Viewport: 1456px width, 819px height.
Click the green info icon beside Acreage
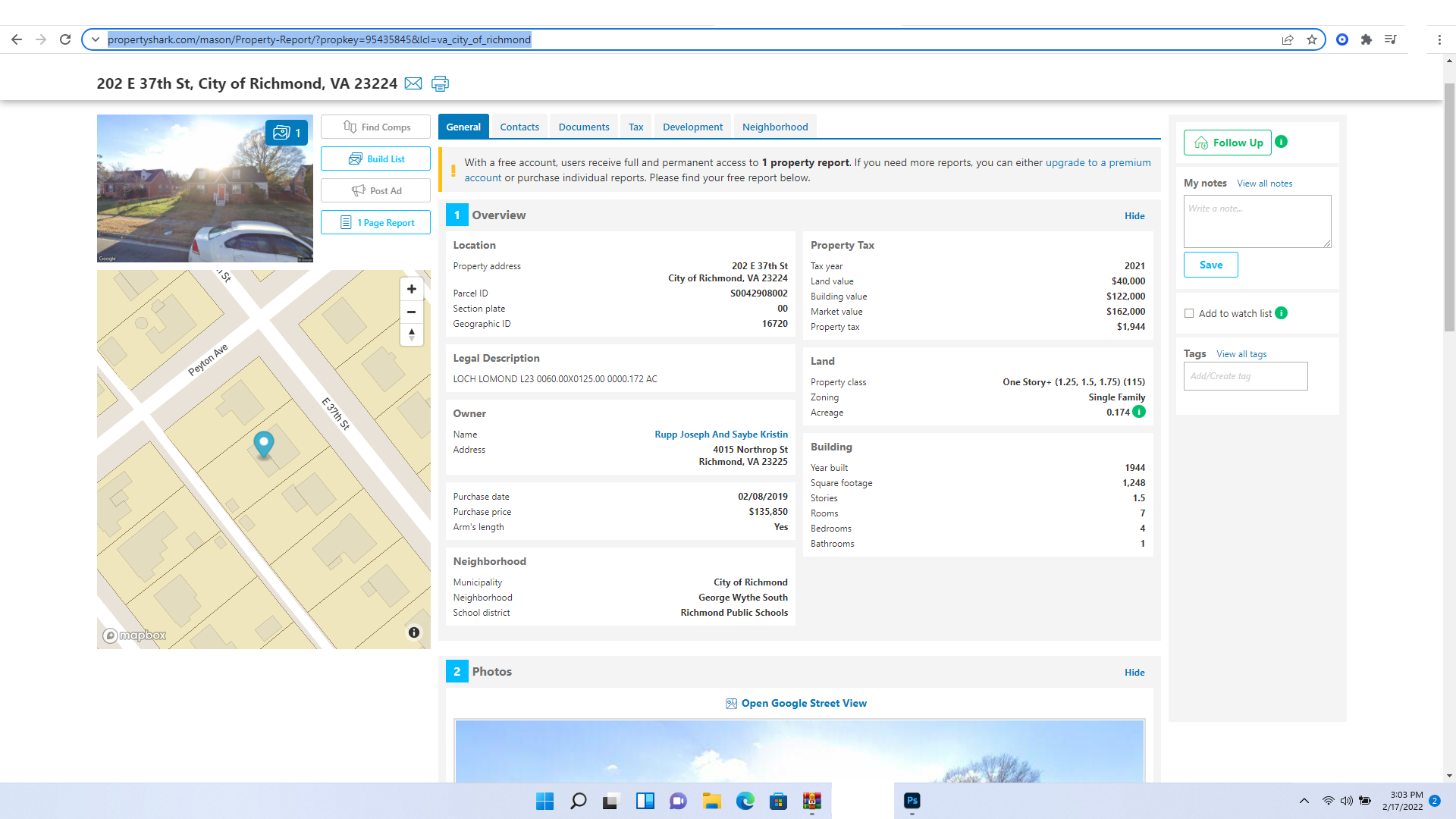coord(1139,412)
